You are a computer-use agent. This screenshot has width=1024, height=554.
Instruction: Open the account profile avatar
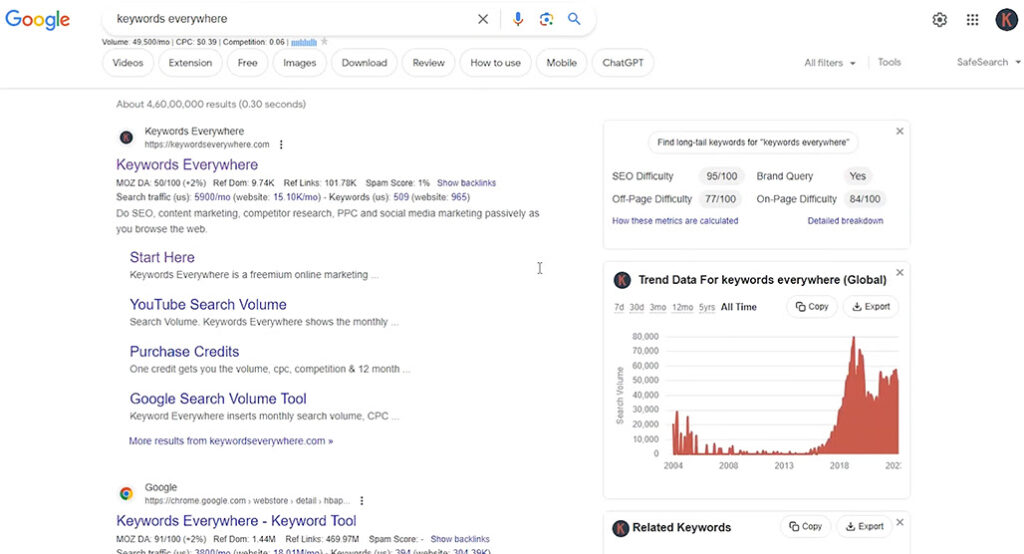[1006, 20]
